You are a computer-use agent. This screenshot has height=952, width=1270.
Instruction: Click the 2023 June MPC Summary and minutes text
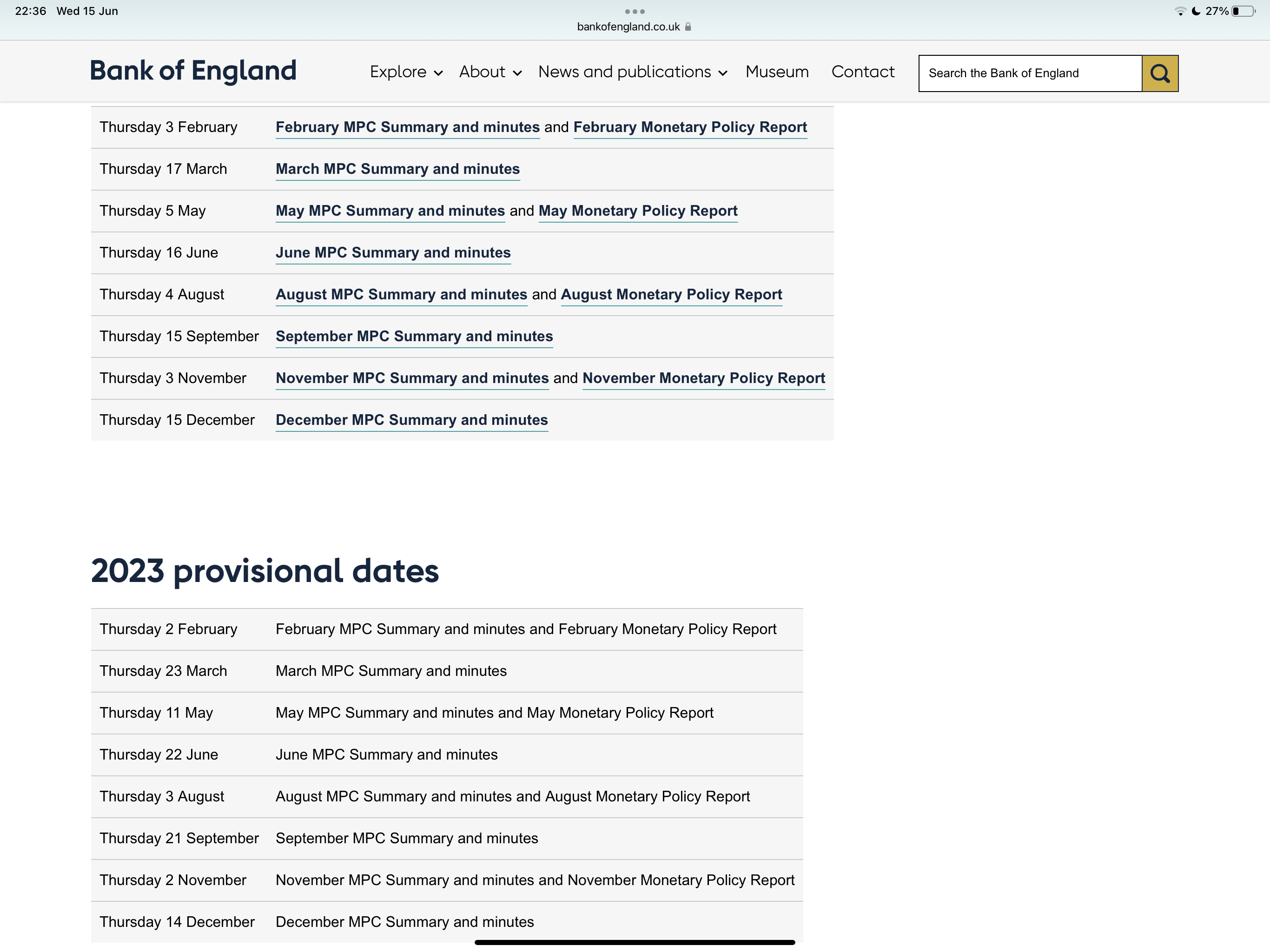(386, 755)
